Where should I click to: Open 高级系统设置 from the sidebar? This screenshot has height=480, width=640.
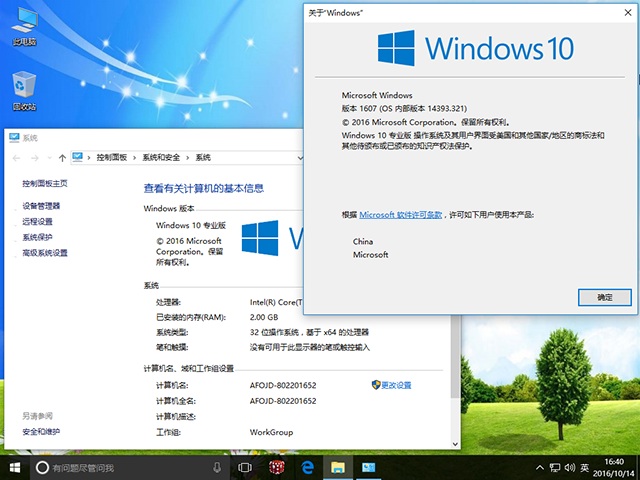click(x=45, y=253)
